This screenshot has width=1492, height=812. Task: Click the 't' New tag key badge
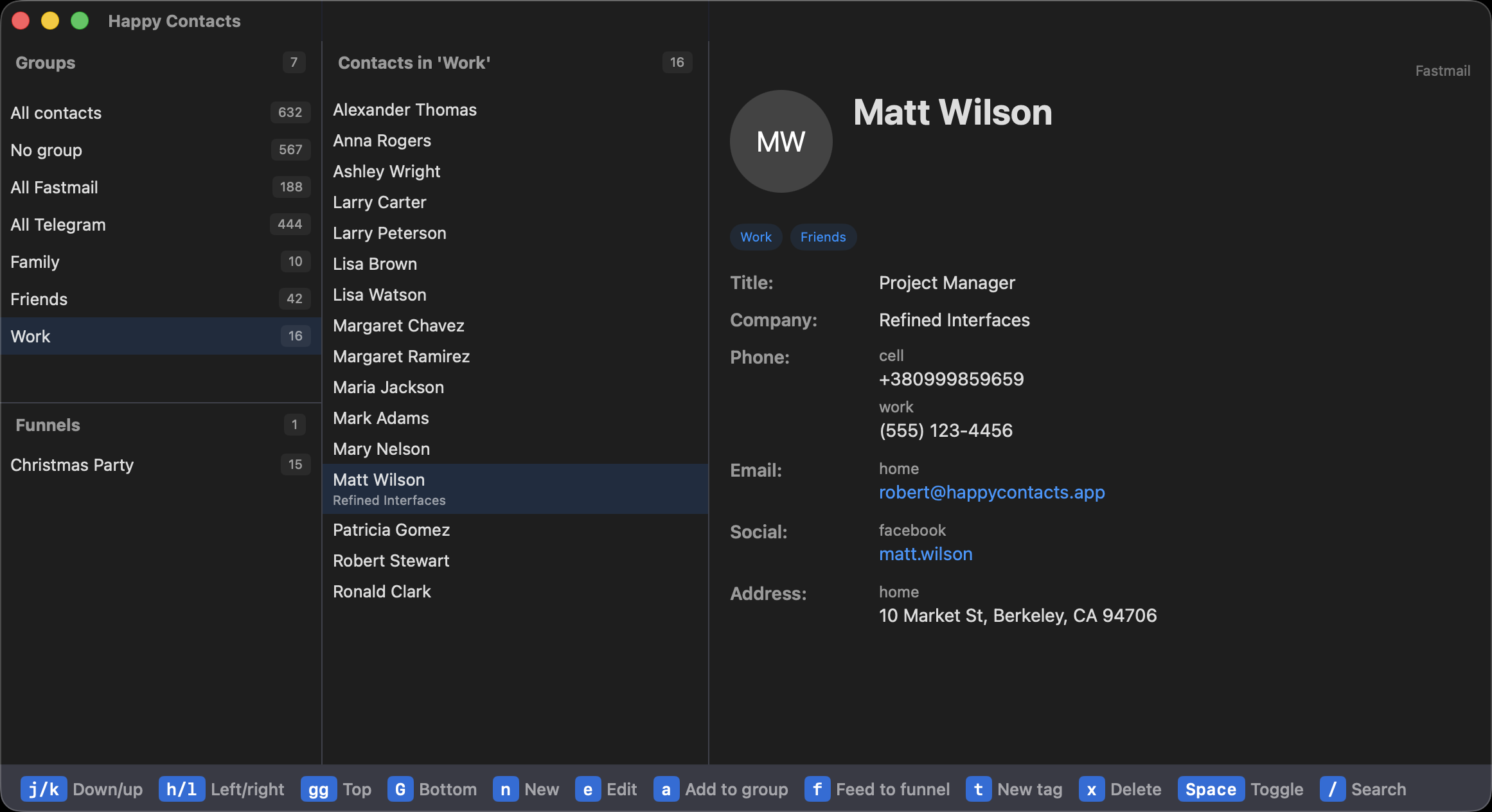pos(978,789)
